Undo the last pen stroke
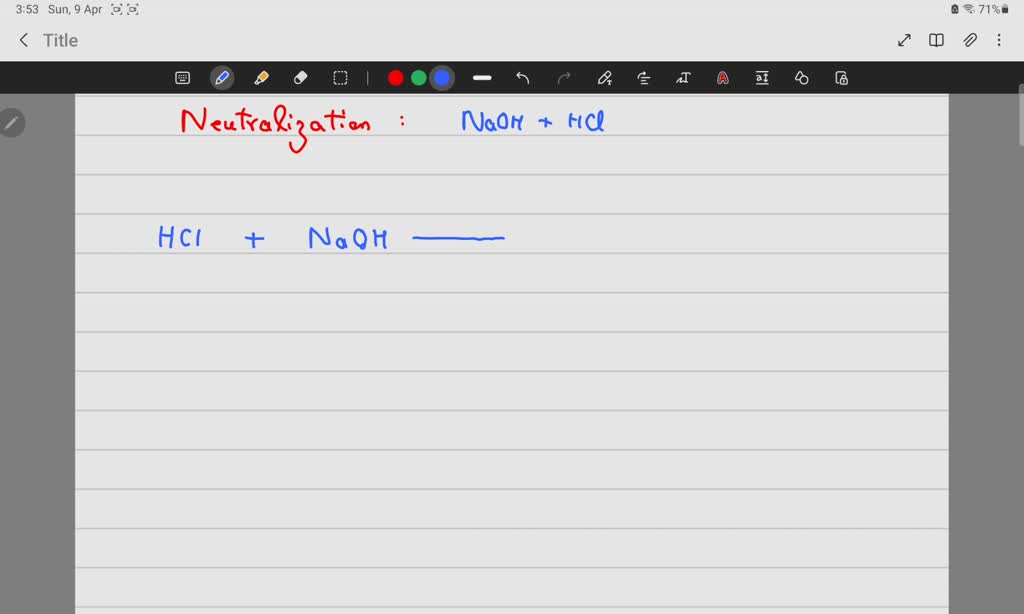Viewport: 1024px width, 614px height. coord(521,77)
